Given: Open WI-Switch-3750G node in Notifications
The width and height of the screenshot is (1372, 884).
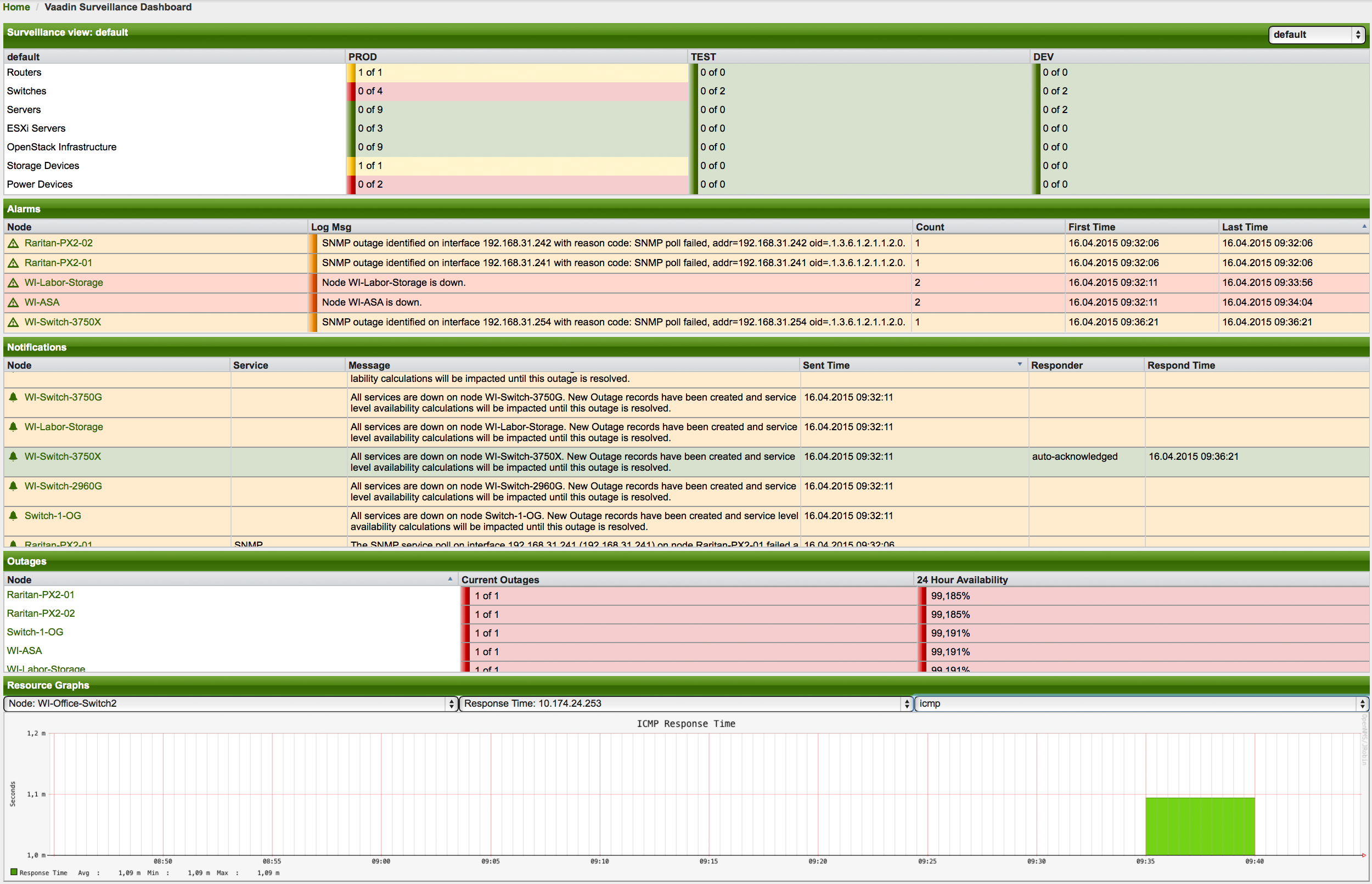Looking at the screenshot, I should (63, 397).
